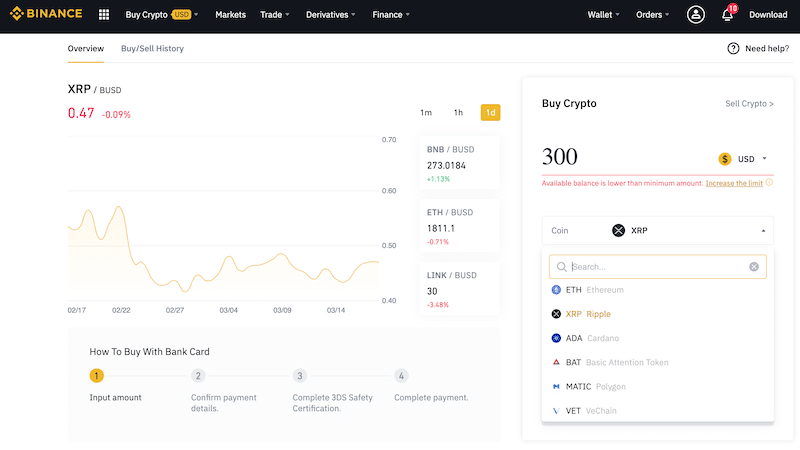Click the 0.47 XRP price value
800x450 pixels.
[81, 113]
